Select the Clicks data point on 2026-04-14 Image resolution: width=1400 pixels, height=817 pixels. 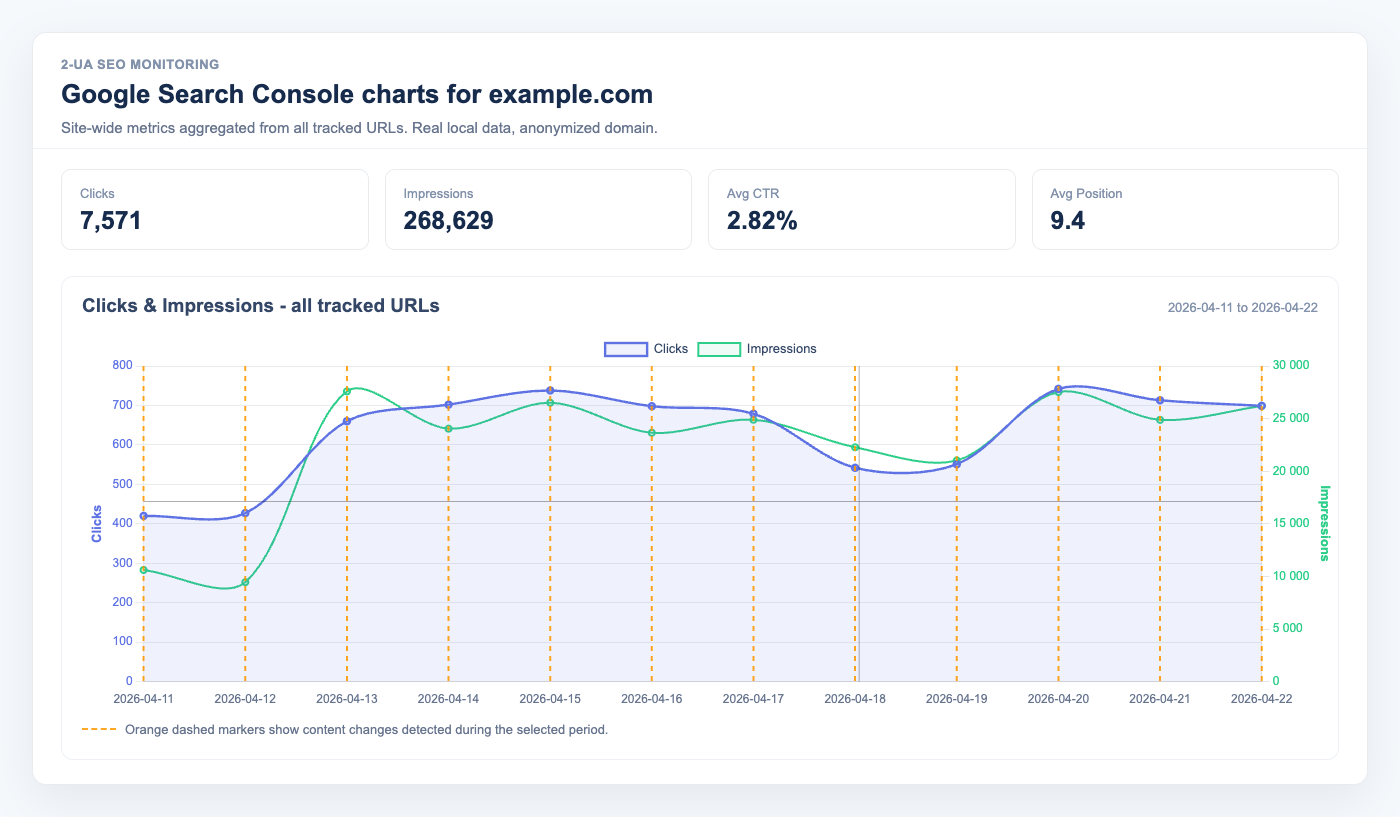coord(448,405)
